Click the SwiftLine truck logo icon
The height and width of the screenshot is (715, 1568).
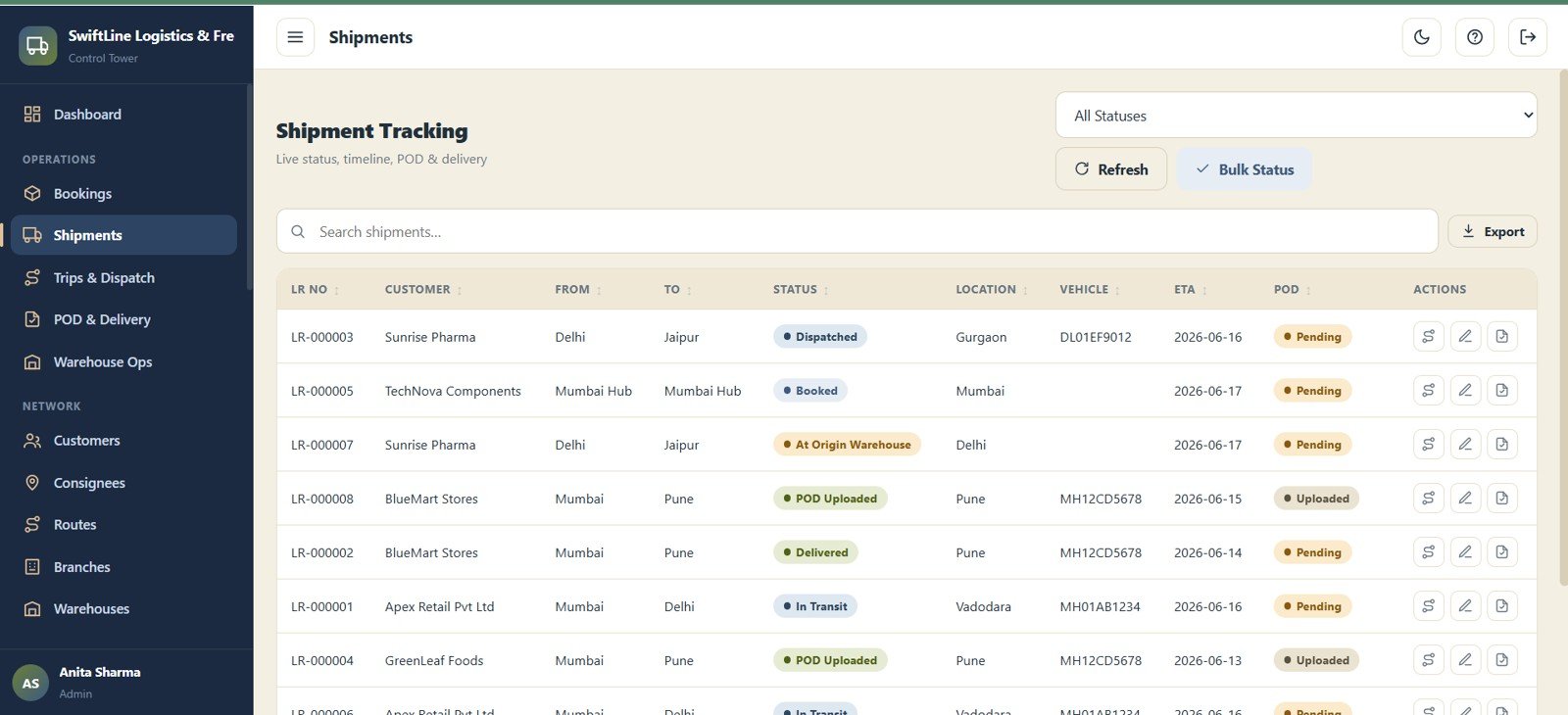pyautogui.click(x=37, y=46)
